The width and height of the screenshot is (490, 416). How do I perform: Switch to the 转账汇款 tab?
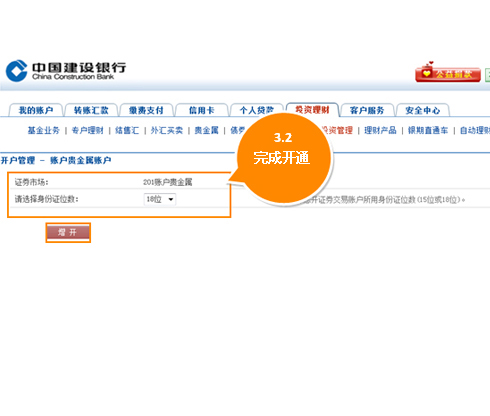(x=91, y=110)
